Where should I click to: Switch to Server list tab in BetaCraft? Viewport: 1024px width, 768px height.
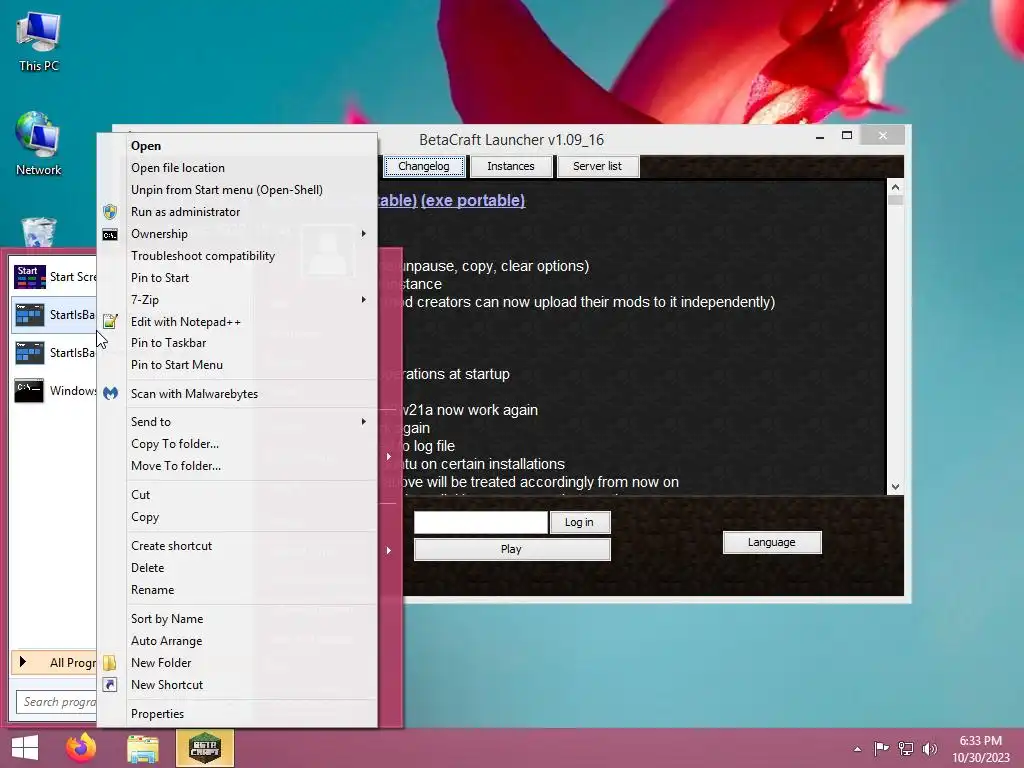click(x=598, y=167)
